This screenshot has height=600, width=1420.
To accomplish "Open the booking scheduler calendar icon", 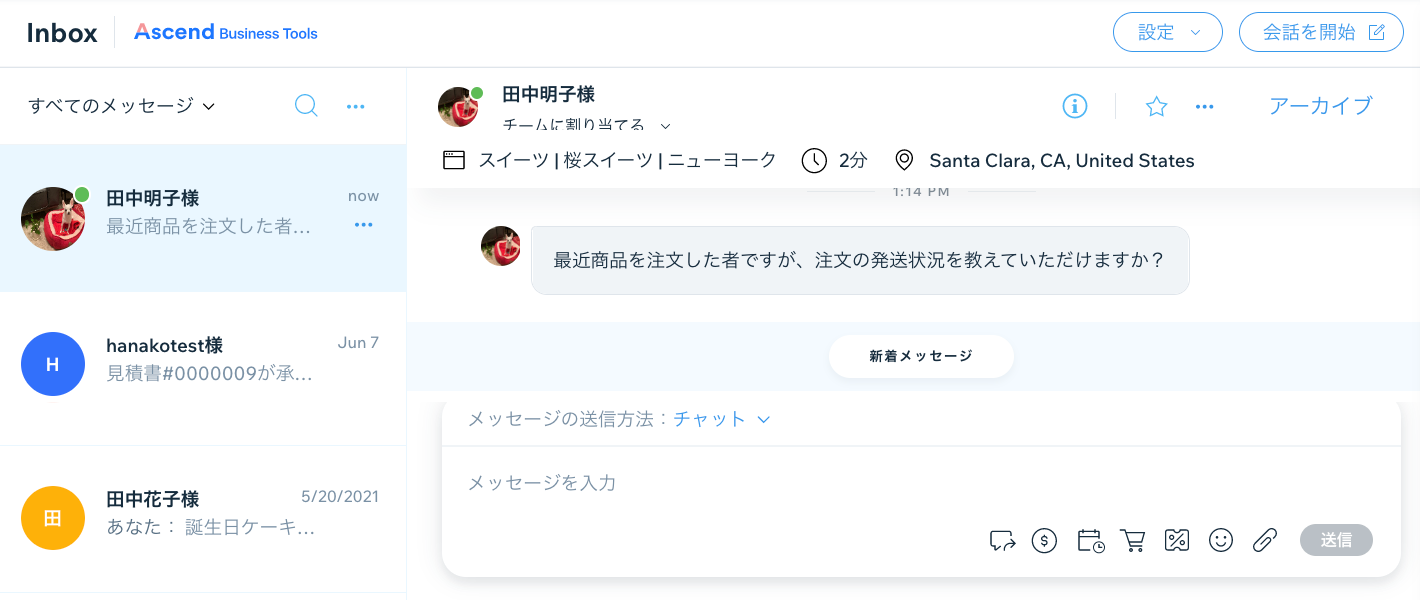I will pos(1089,540).
